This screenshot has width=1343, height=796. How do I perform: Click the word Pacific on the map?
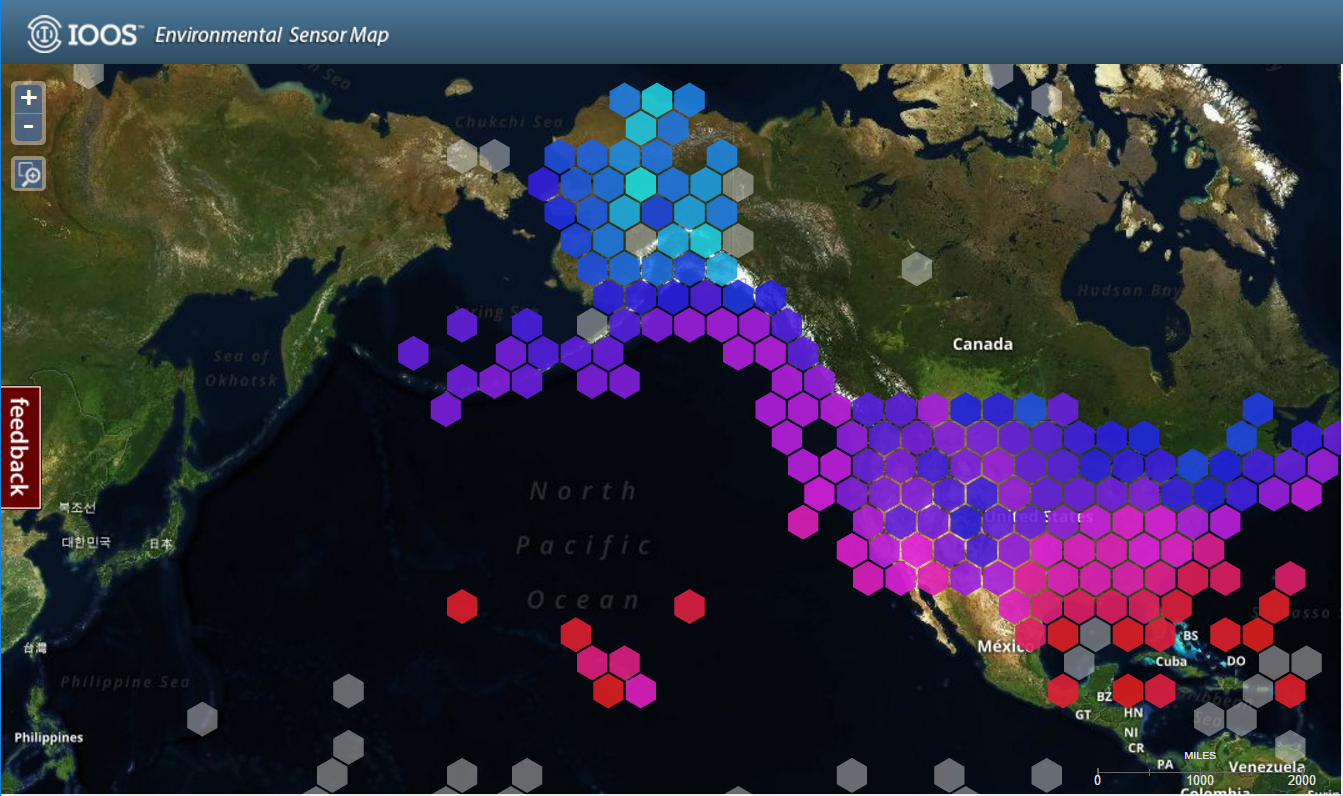(x=585, y=545)
